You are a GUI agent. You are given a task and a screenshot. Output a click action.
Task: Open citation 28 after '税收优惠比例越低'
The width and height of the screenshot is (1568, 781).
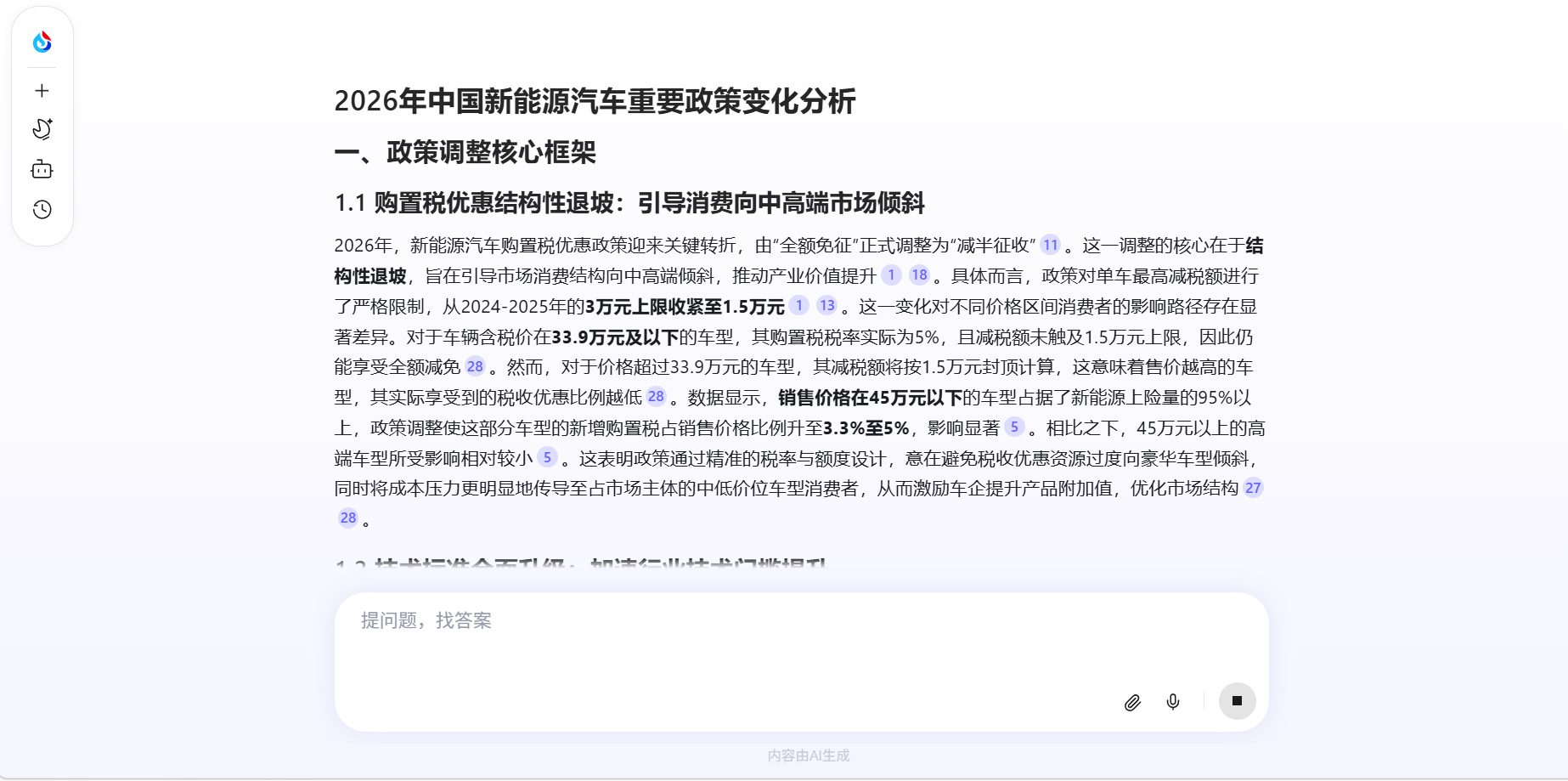tap(656, 397)
